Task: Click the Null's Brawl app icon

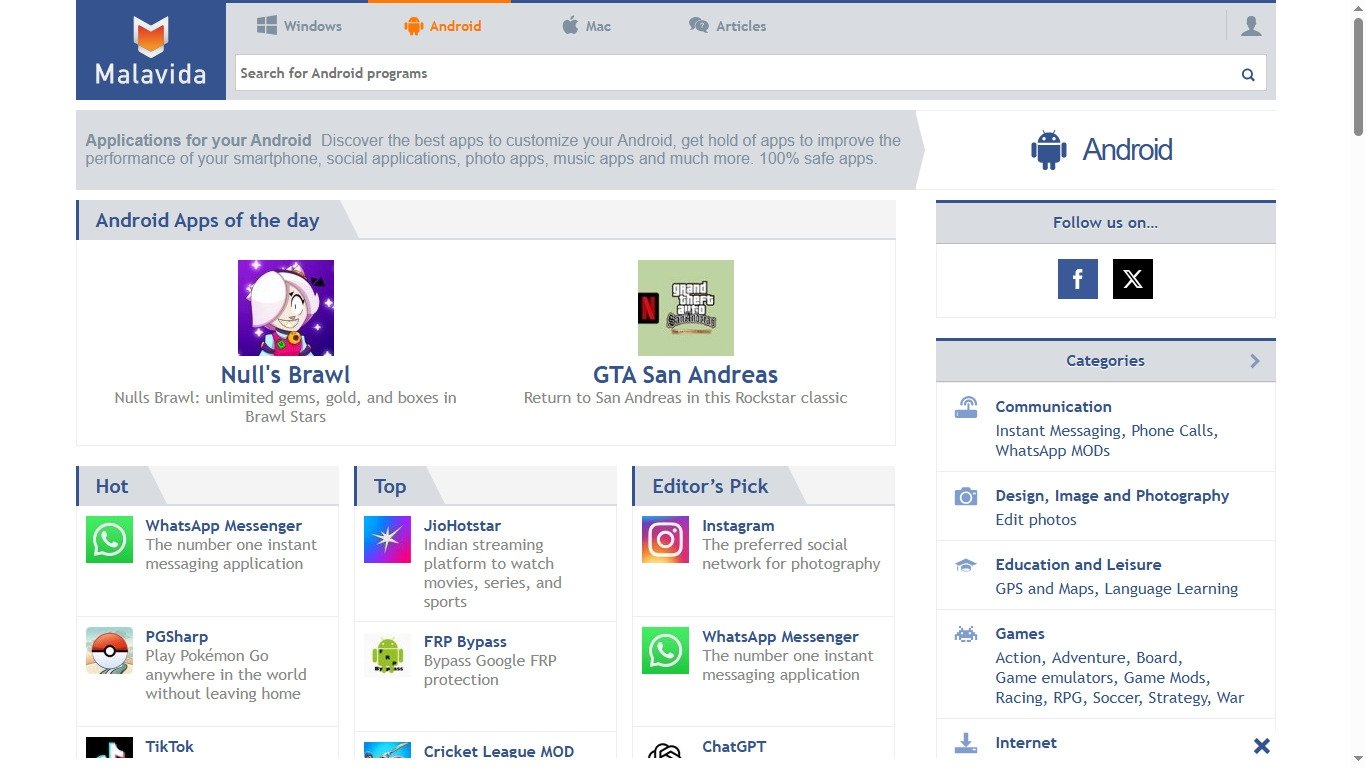Action: click(x=286, y=308)
